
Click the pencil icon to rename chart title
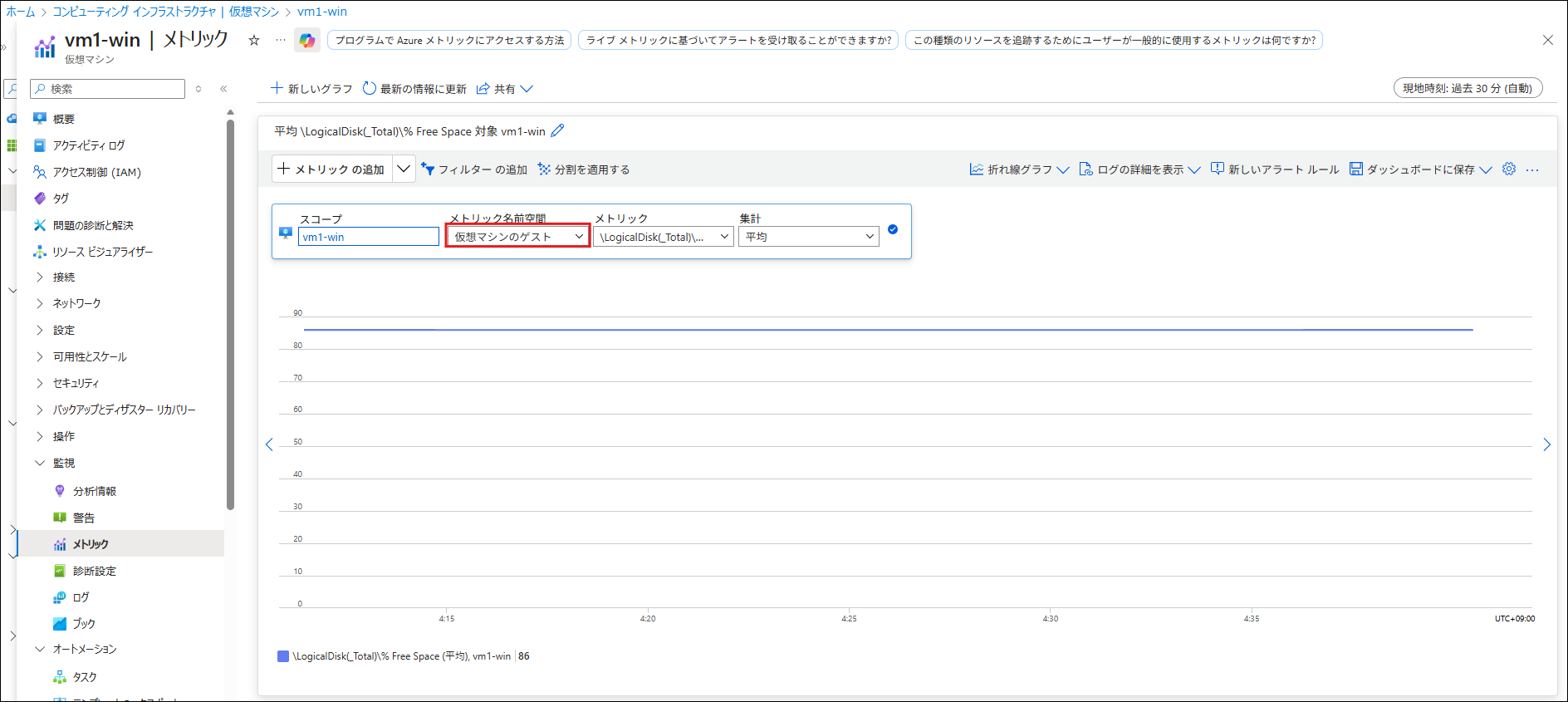click(557, 130)
